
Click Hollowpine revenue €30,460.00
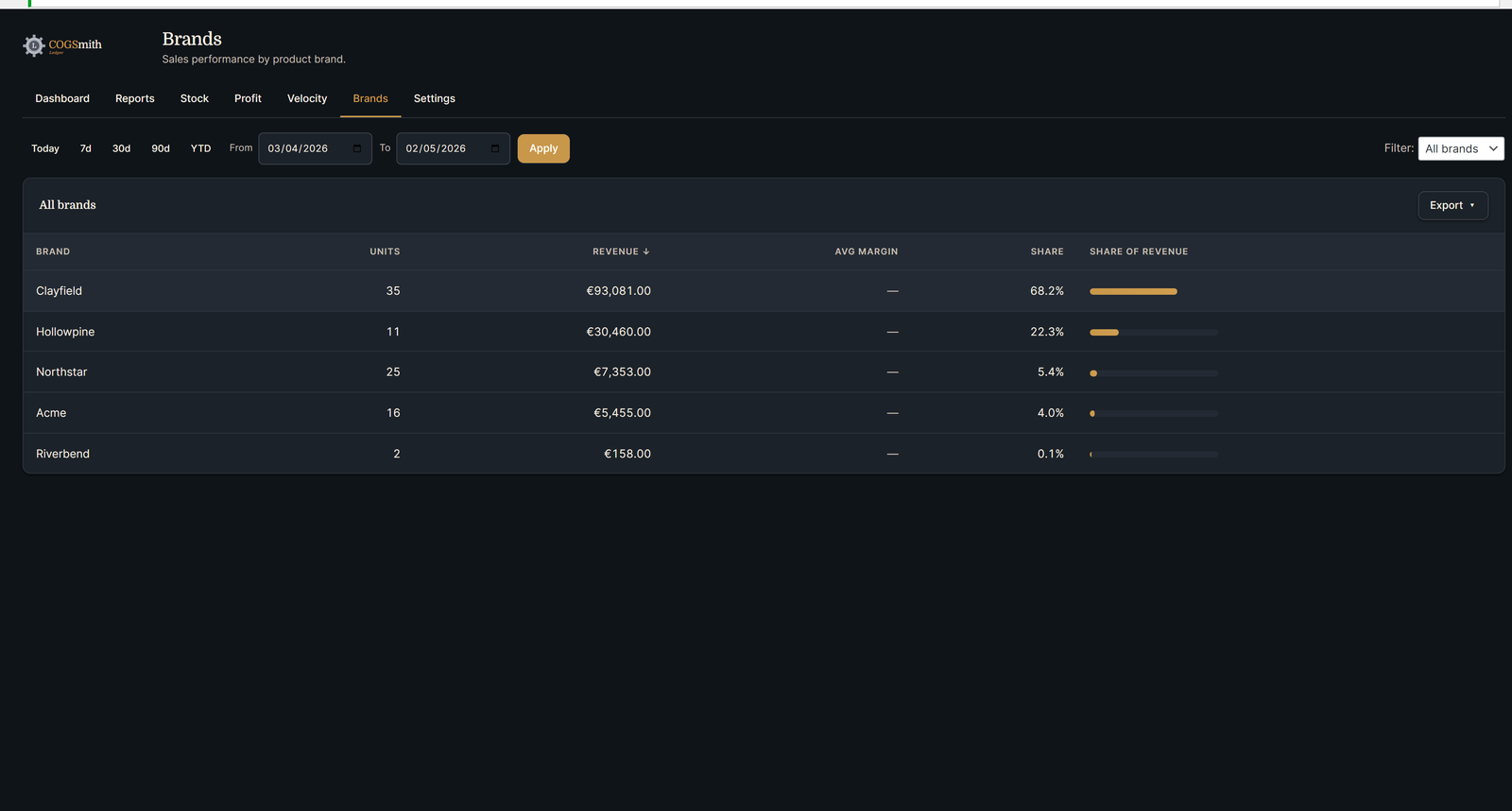pos(619,332)
